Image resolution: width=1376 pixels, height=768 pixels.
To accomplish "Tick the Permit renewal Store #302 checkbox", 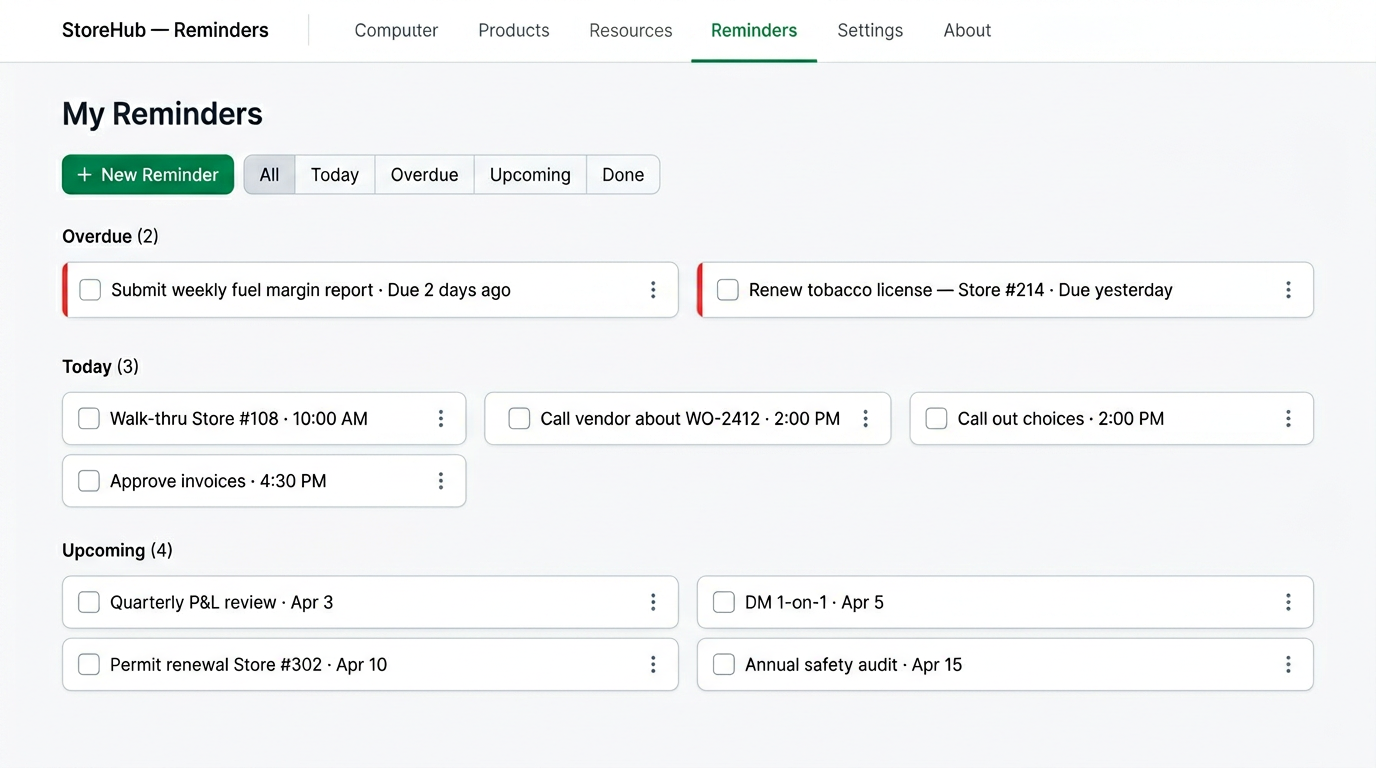I will pyautogui.click(x=89, y=664).
